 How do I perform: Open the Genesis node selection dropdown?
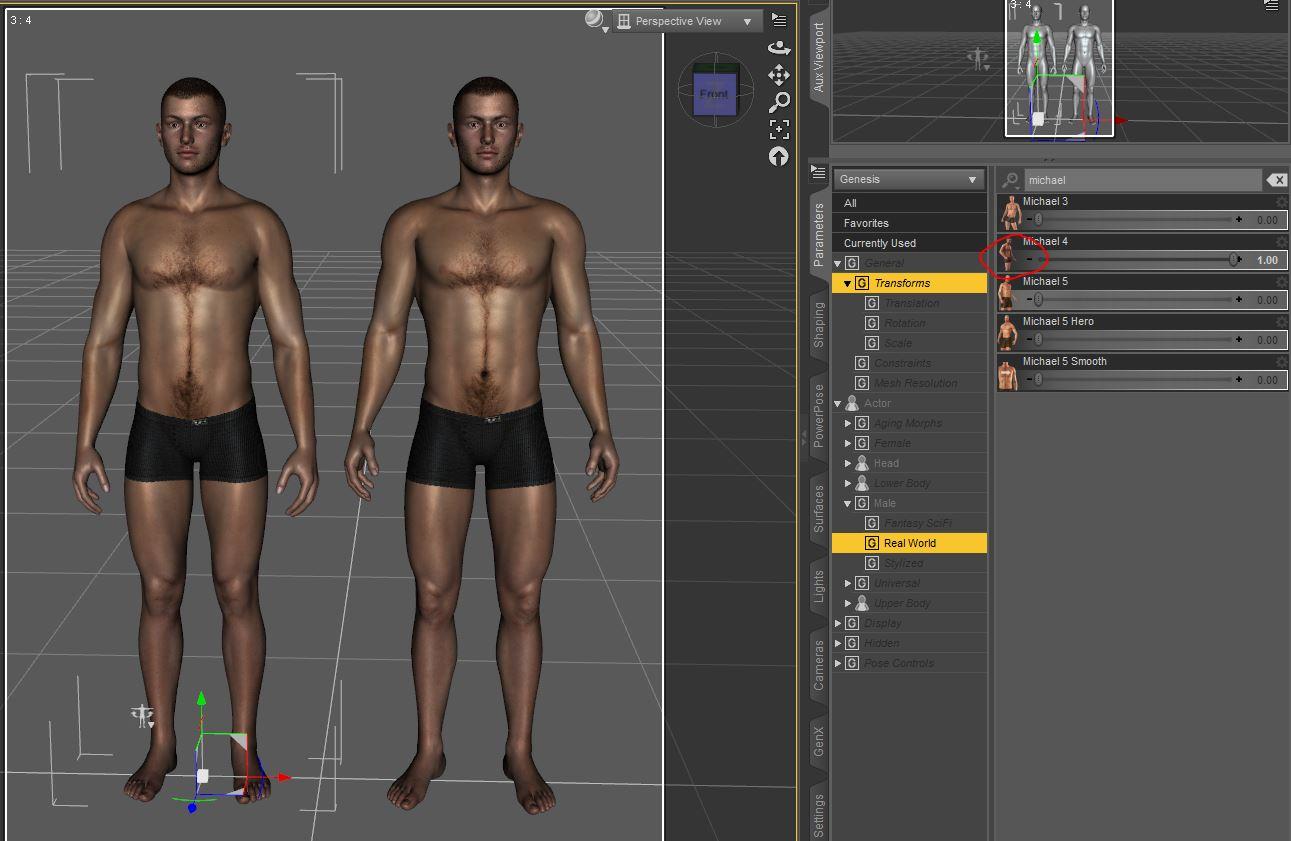click(908, 179)
